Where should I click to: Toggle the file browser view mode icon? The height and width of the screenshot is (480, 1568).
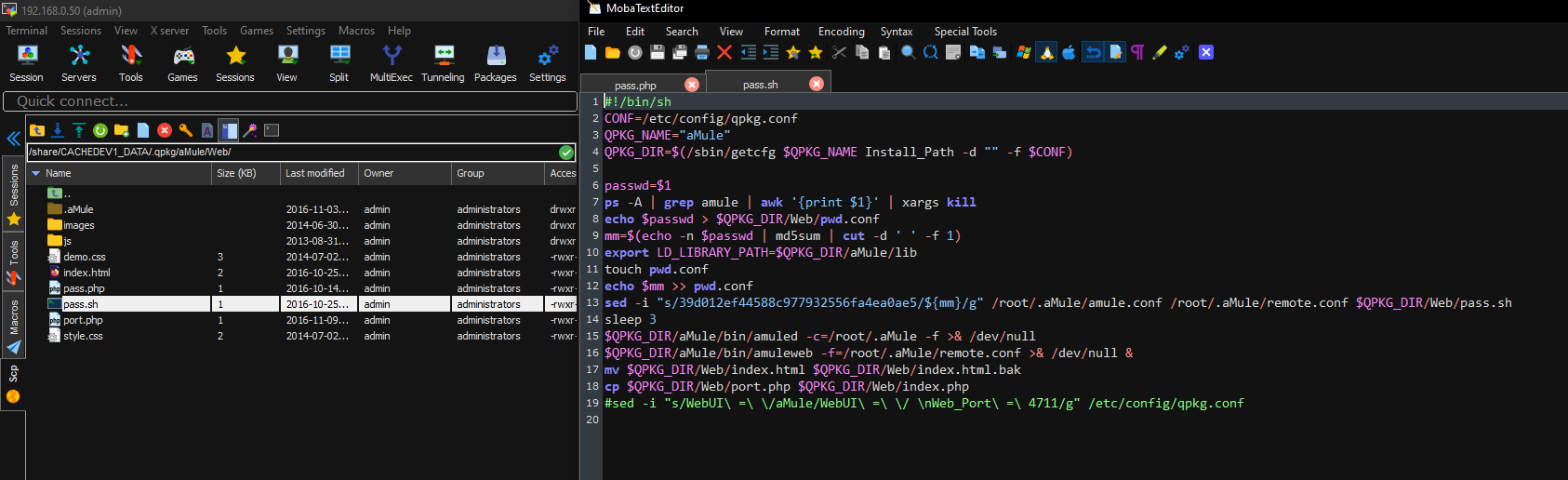coord(229,130)
